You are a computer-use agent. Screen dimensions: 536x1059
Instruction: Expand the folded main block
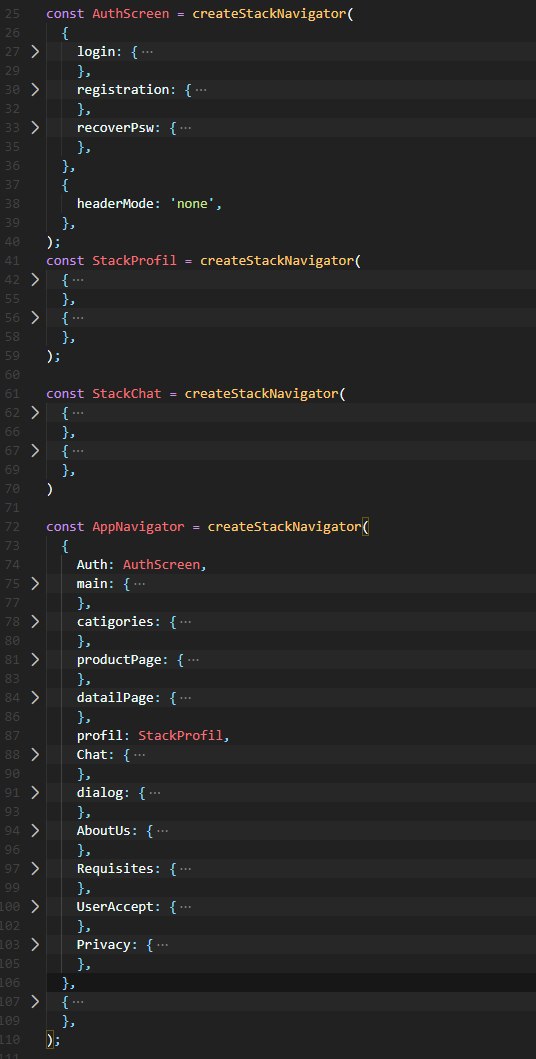(35, 583)
